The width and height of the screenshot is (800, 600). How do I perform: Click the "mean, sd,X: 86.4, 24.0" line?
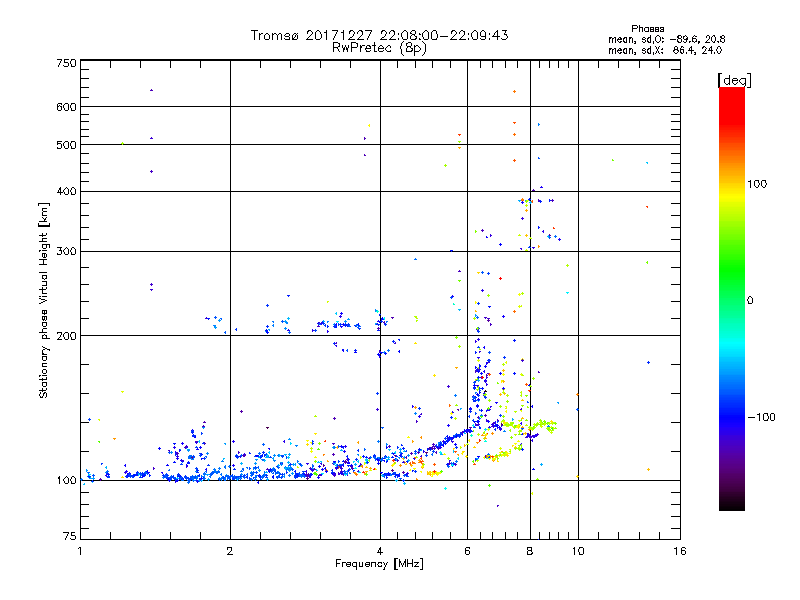665,50
